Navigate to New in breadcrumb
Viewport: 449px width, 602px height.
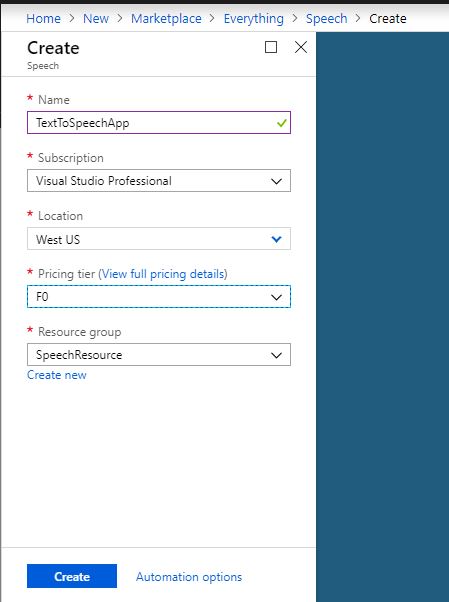(96, 18)
